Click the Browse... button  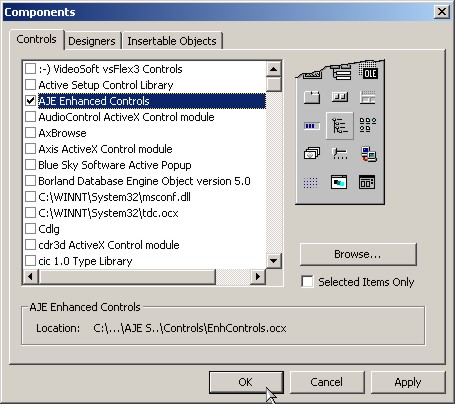358,254
